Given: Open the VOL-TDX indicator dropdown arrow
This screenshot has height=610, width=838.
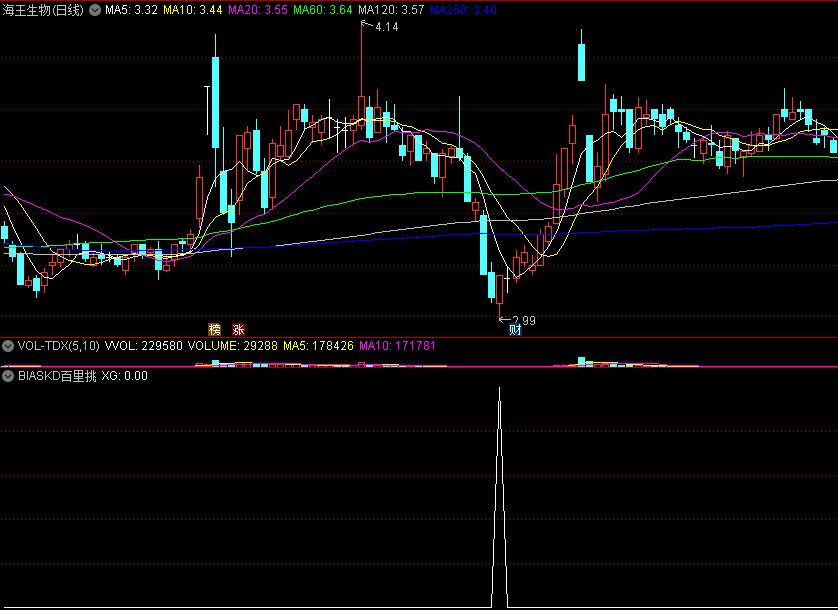Looking at the screenshot, I should click(7, 346).
